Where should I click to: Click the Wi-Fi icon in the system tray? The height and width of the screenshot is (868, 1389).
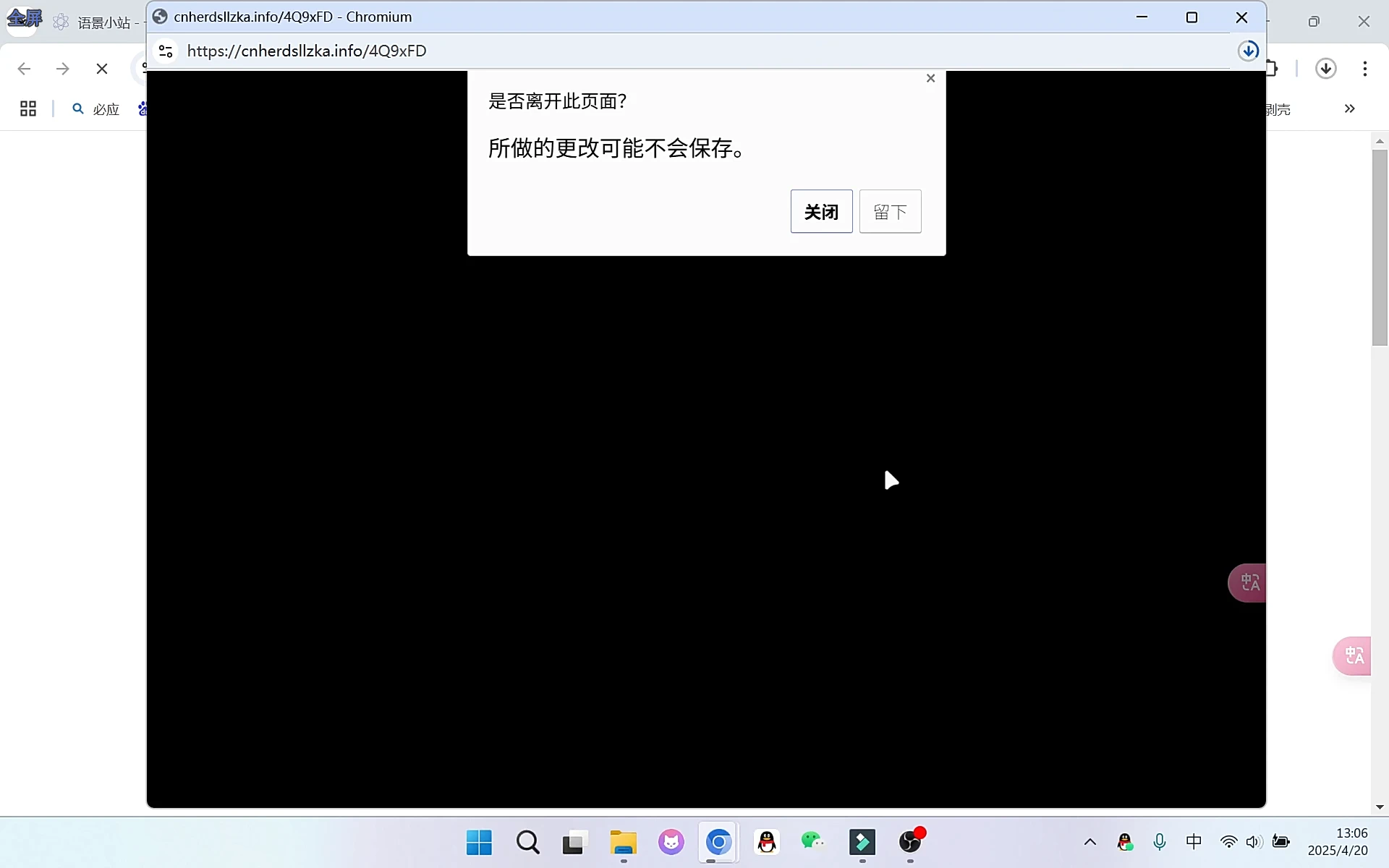click(x=1229, y=842)
